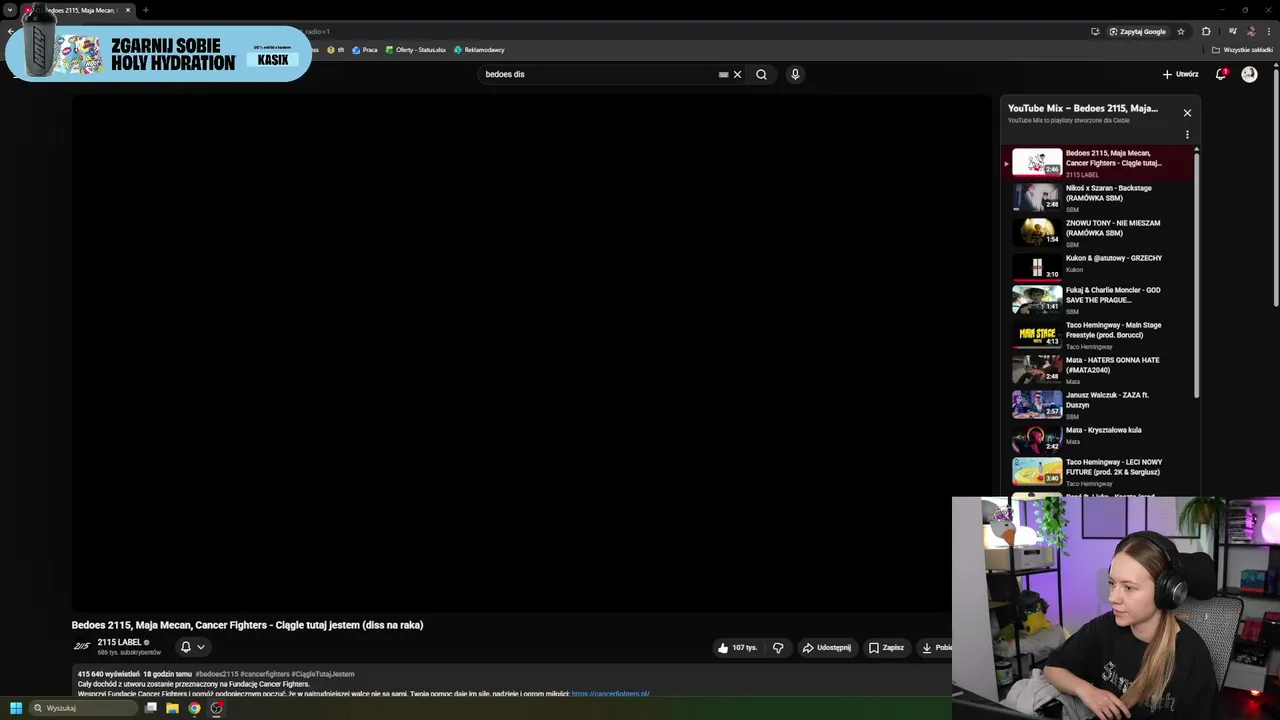Click the video title text

[x=247, y=625]
